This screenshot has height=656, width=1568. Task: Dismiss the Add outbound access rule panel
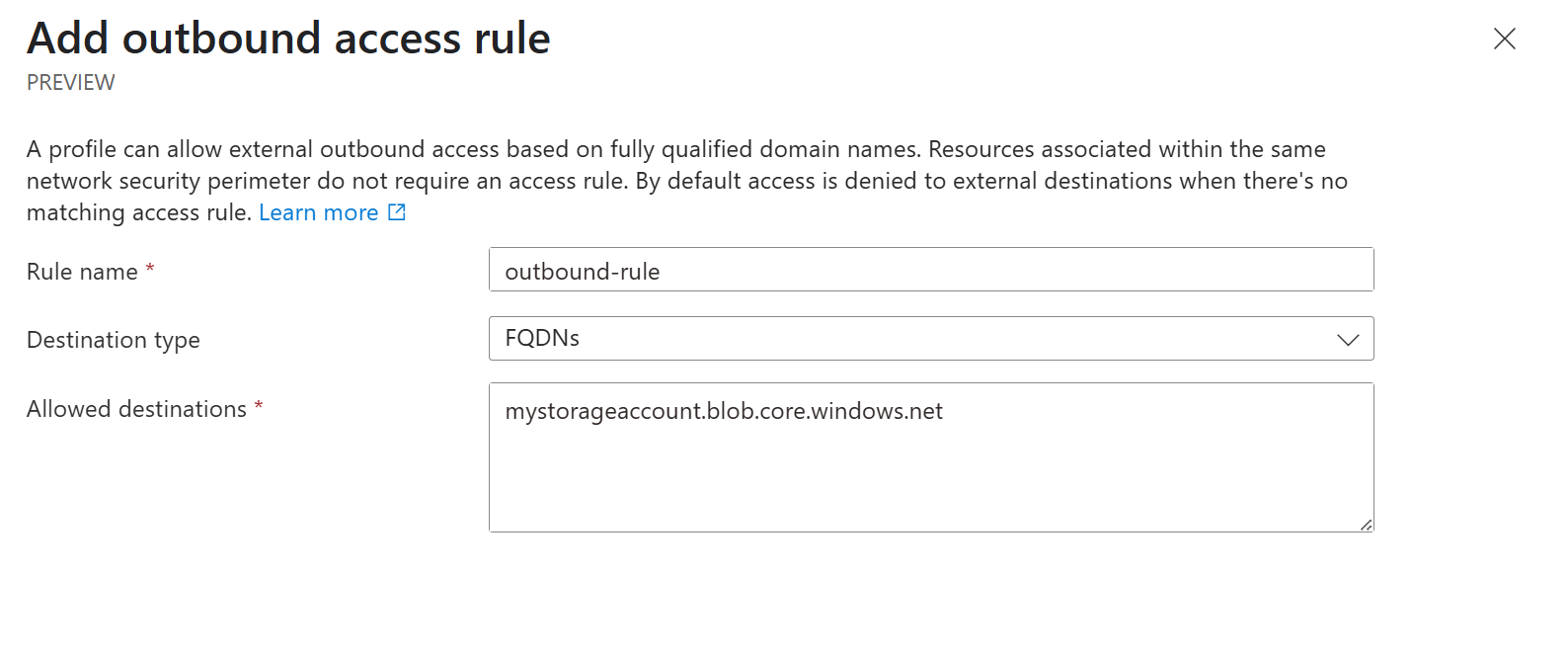(1504, 39)
